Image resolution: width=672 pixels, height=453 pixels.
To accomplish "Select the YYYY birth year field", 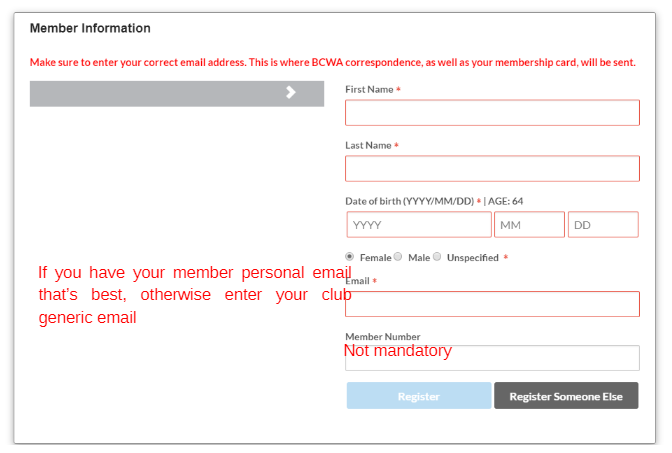I will [x=419, y=225].
